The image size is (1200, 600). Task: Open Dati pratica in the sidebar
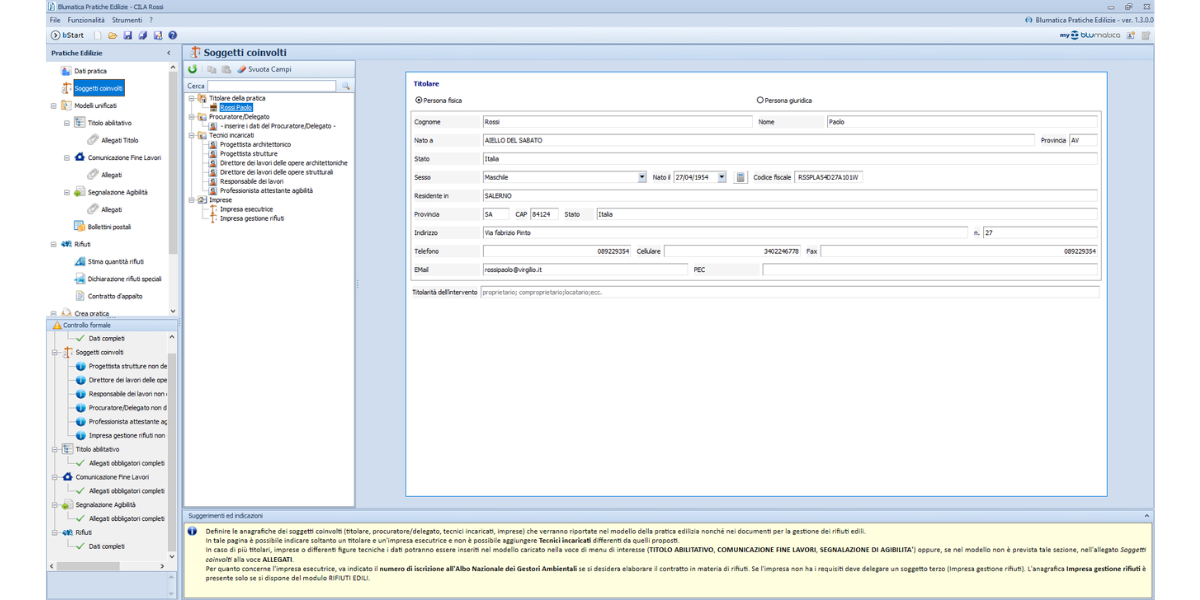pos(91,71)
